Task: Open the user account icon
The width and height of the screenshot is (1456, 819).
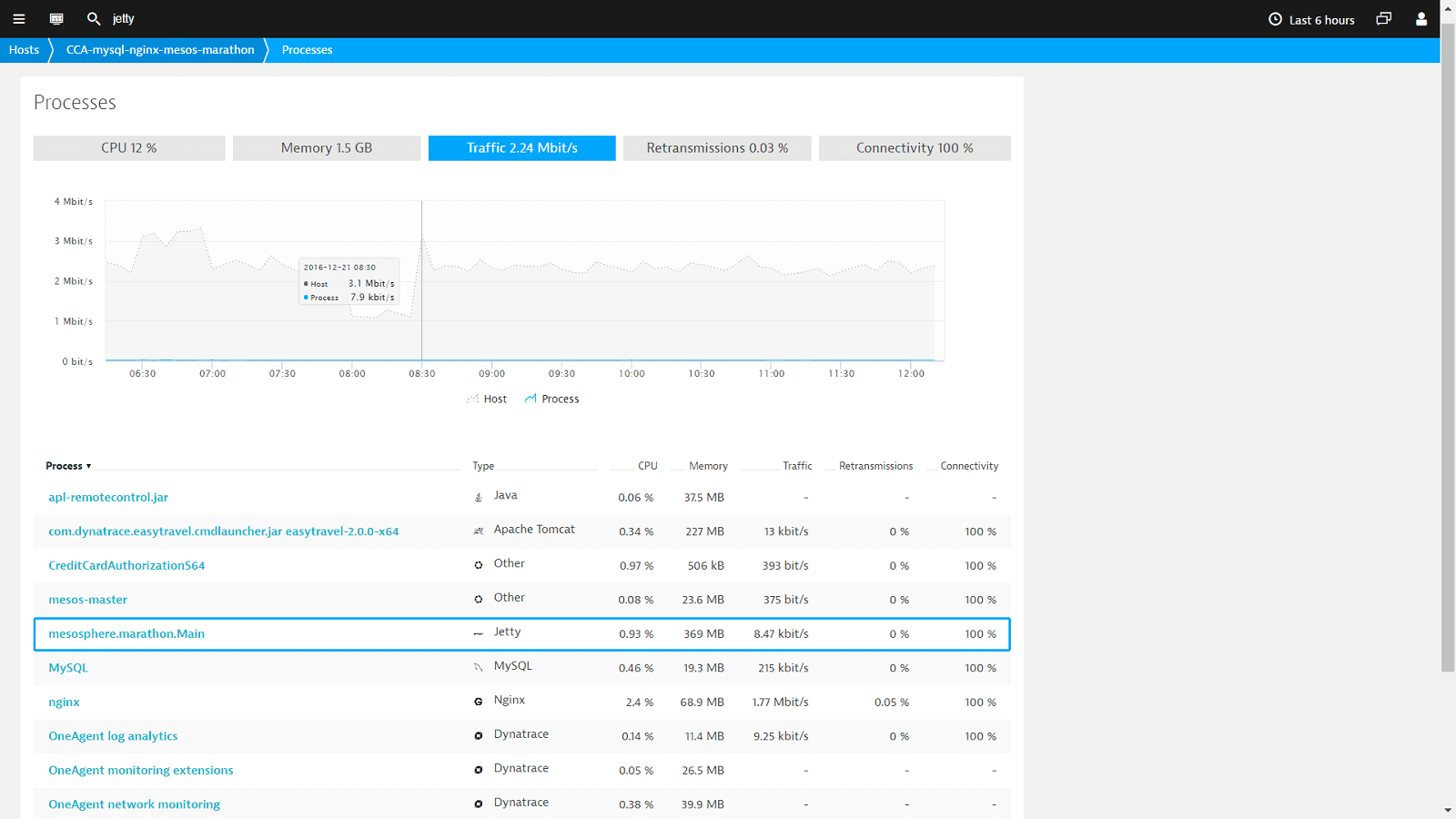Action: click(x=1421, y=19)
